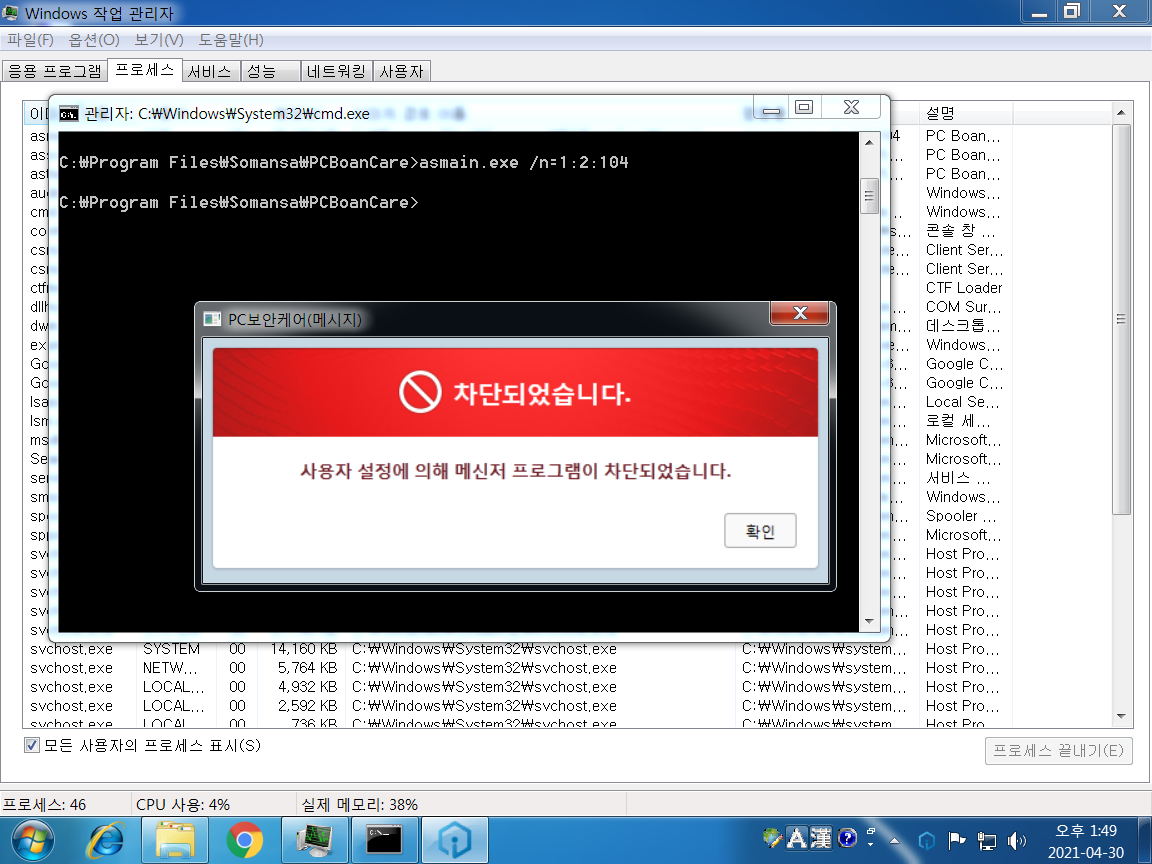The height and width of the screenshot is (864, 1152).
Task: Click the cmd window scroll up arrow
Action: [869, 143]
